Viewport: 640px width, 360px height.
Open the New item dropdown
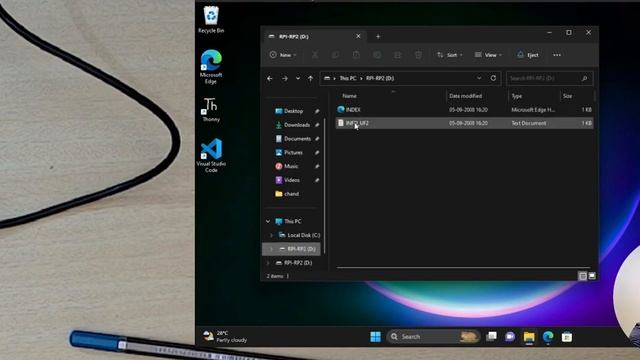(x=283, y=55)
